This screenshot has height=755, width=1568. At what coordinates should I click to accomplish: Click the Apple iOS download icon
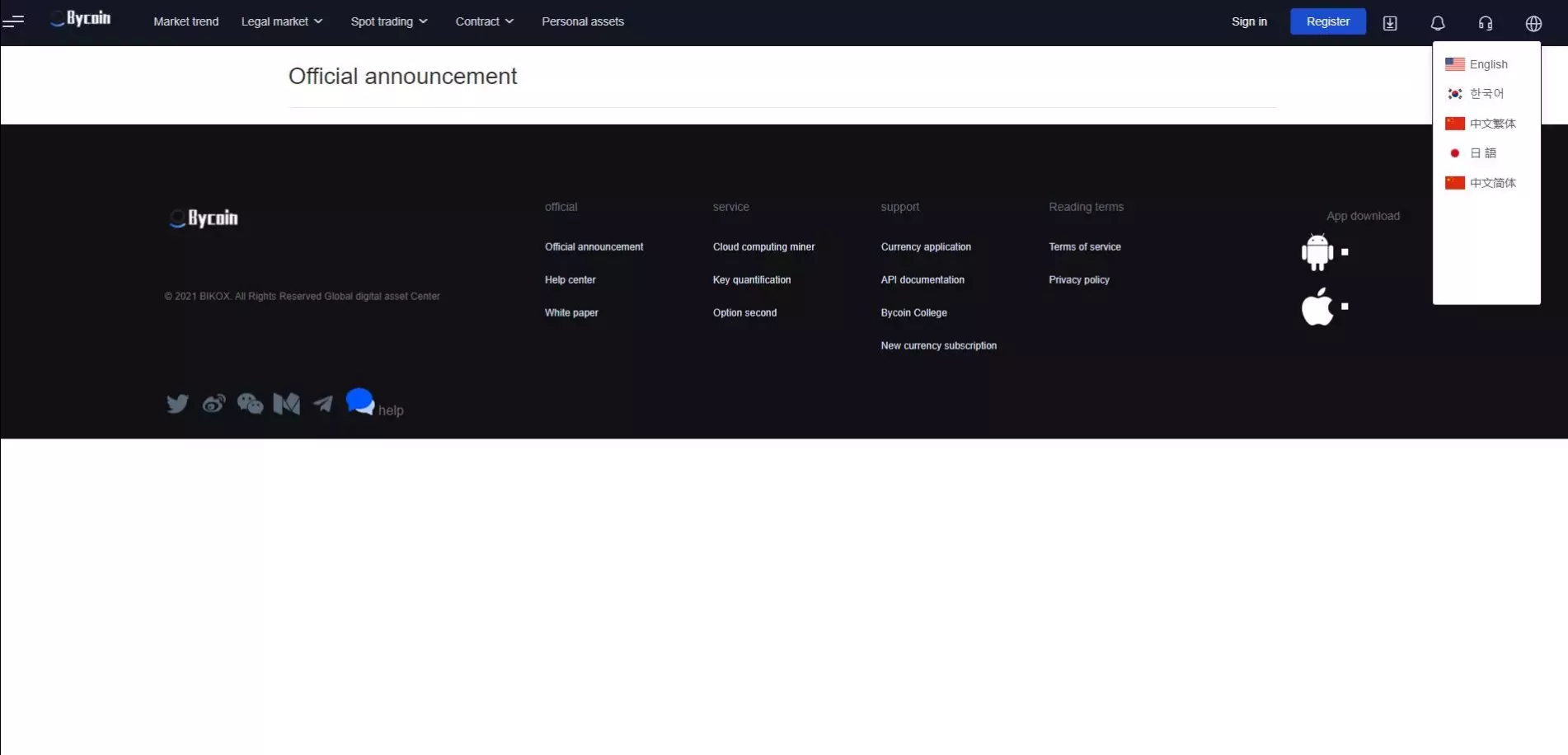click(x=1317, y=307)
